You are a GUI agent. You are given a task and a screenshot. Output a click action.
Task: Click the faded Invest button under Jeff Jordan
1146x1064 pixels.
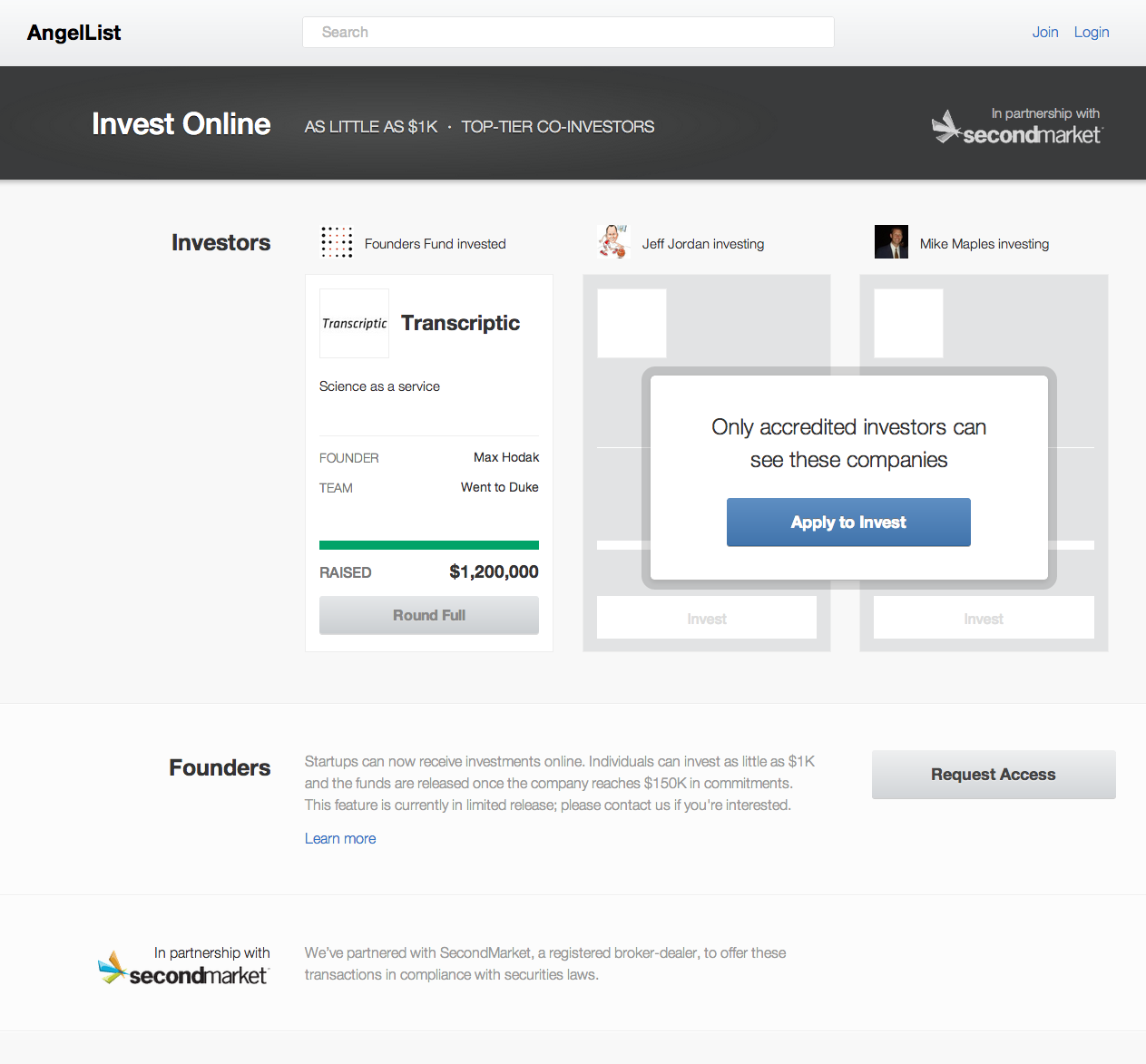(707, 618)
